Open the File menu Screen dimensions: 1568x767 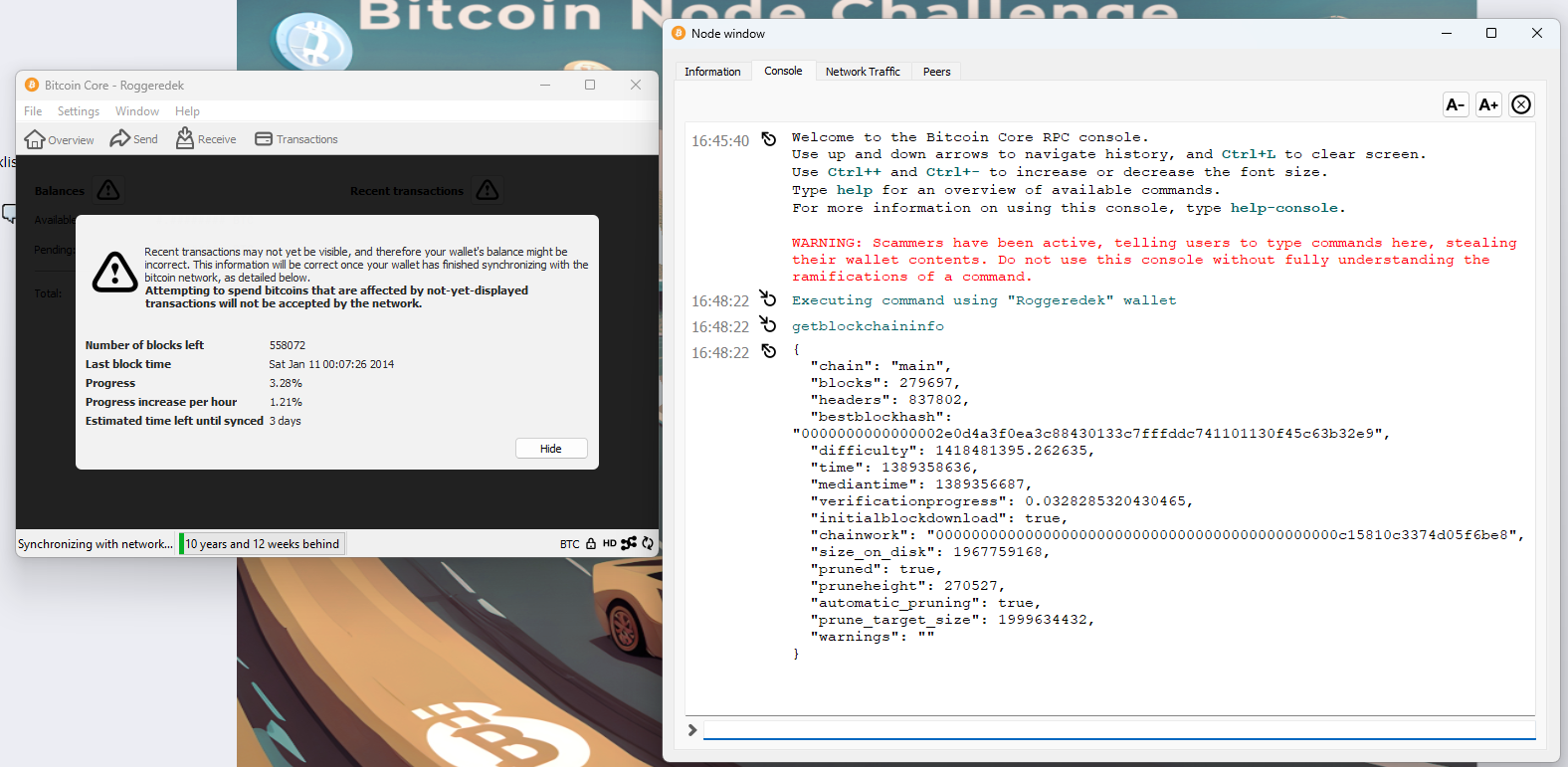33,111
